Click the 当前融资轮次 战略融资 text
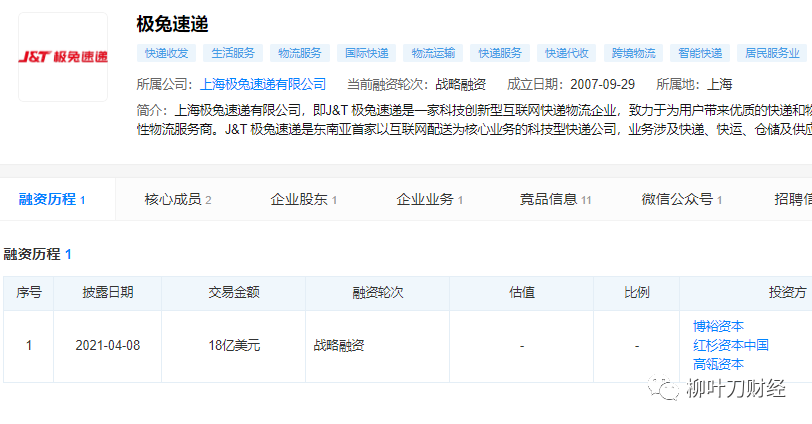812x424 pixels. coord(416,84)
